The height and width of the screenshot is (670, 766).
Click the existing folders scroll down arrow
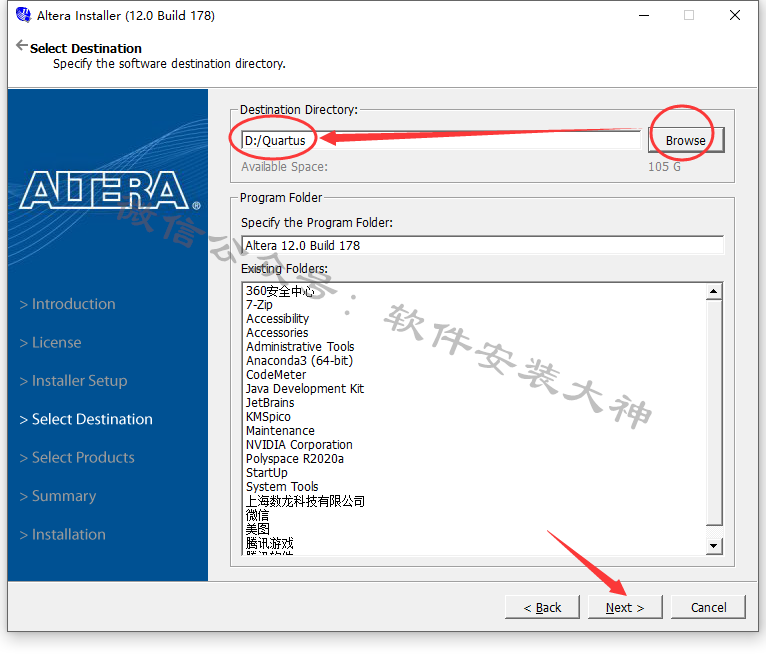(714, 546)
